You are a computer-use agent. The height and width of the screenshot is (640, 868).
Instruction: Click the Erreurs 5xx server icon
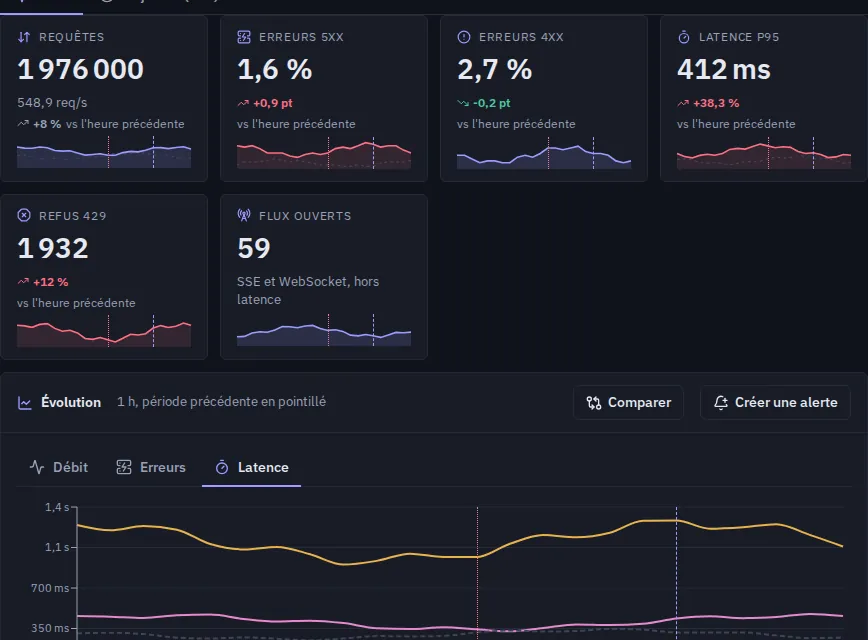coord(244,37)
